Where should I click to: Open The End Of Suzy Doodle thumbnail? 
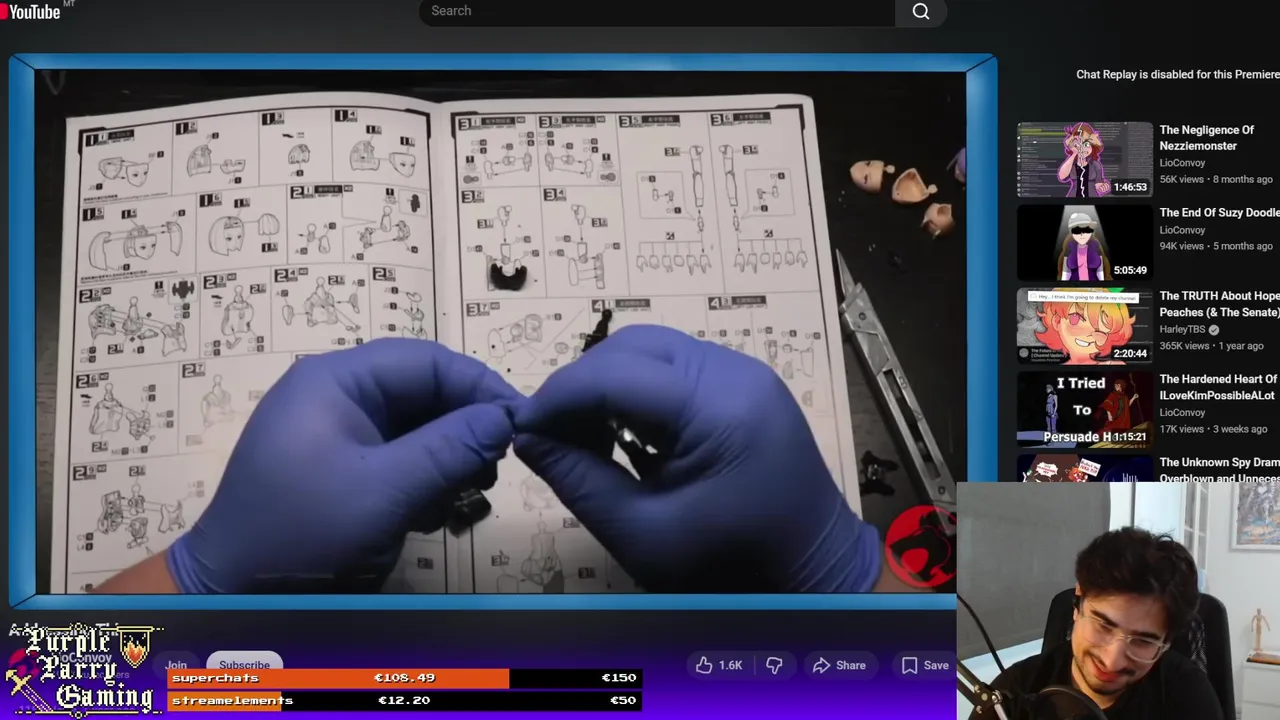(x=1084, y=243)
